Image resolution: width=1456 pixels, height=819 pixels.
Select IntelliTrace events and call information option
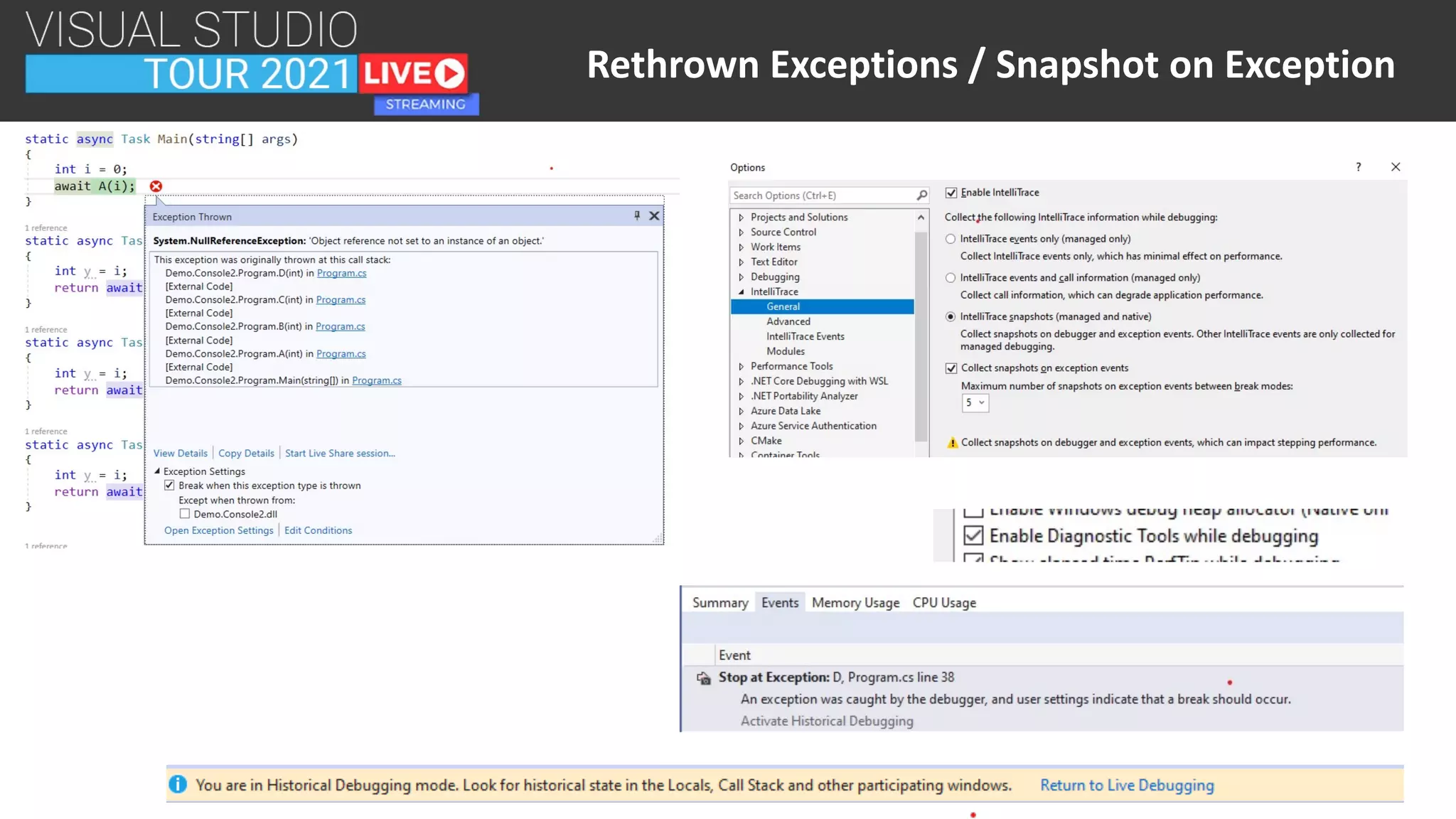click(x=951, y=278)
